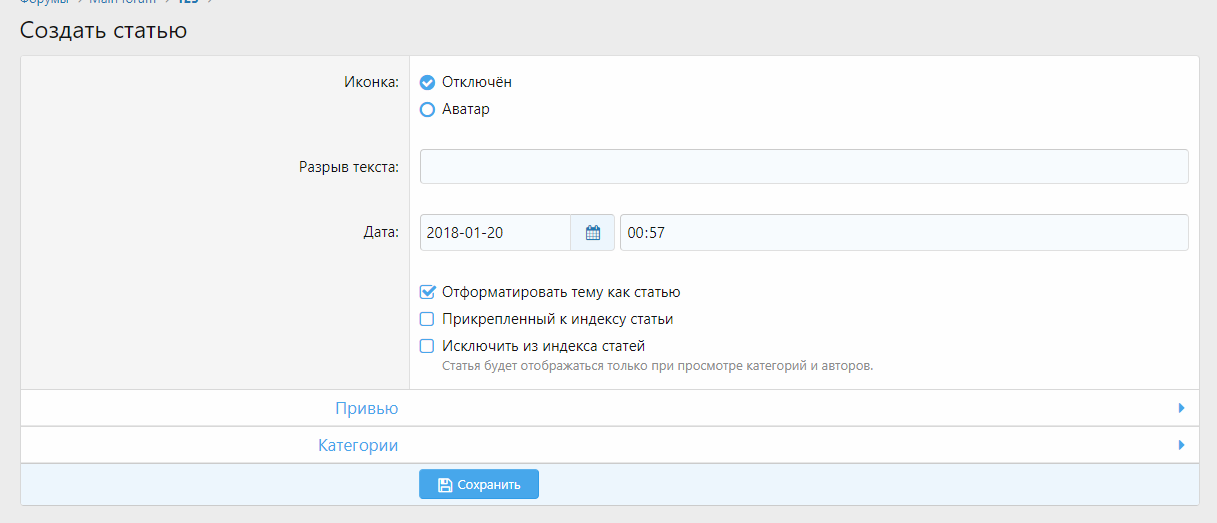Click the Дата label
The width and height of the screenshot is (1217, 523).
tap(381, 232)
